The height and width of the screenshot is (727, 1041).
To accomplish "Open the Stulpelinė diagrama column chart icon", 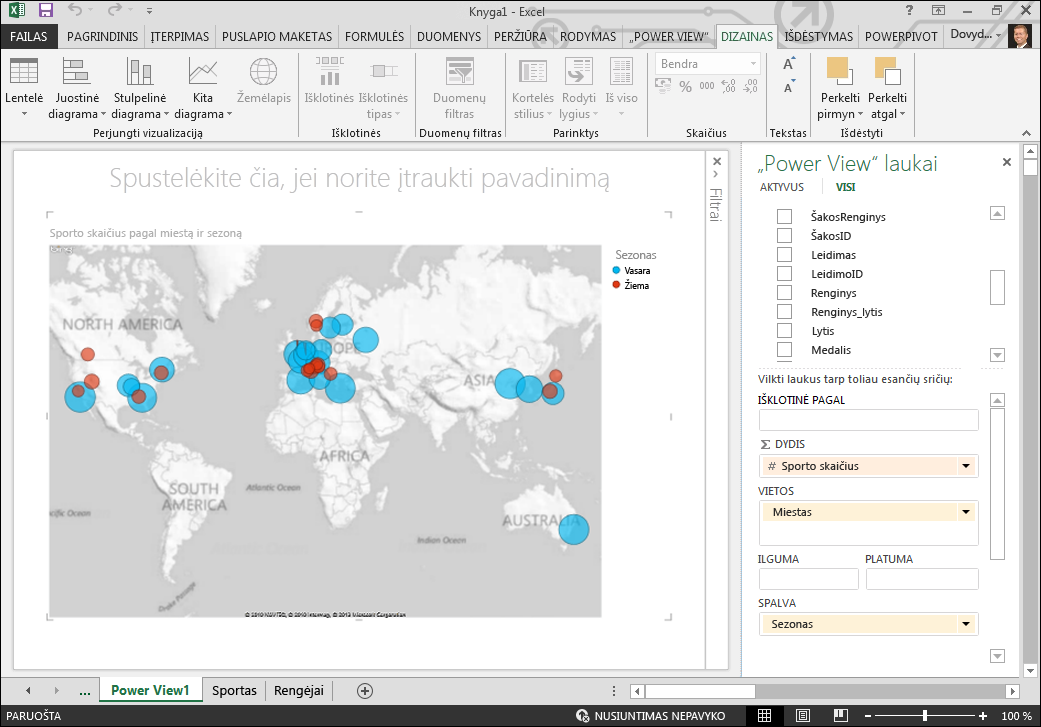I will (139, 71).
